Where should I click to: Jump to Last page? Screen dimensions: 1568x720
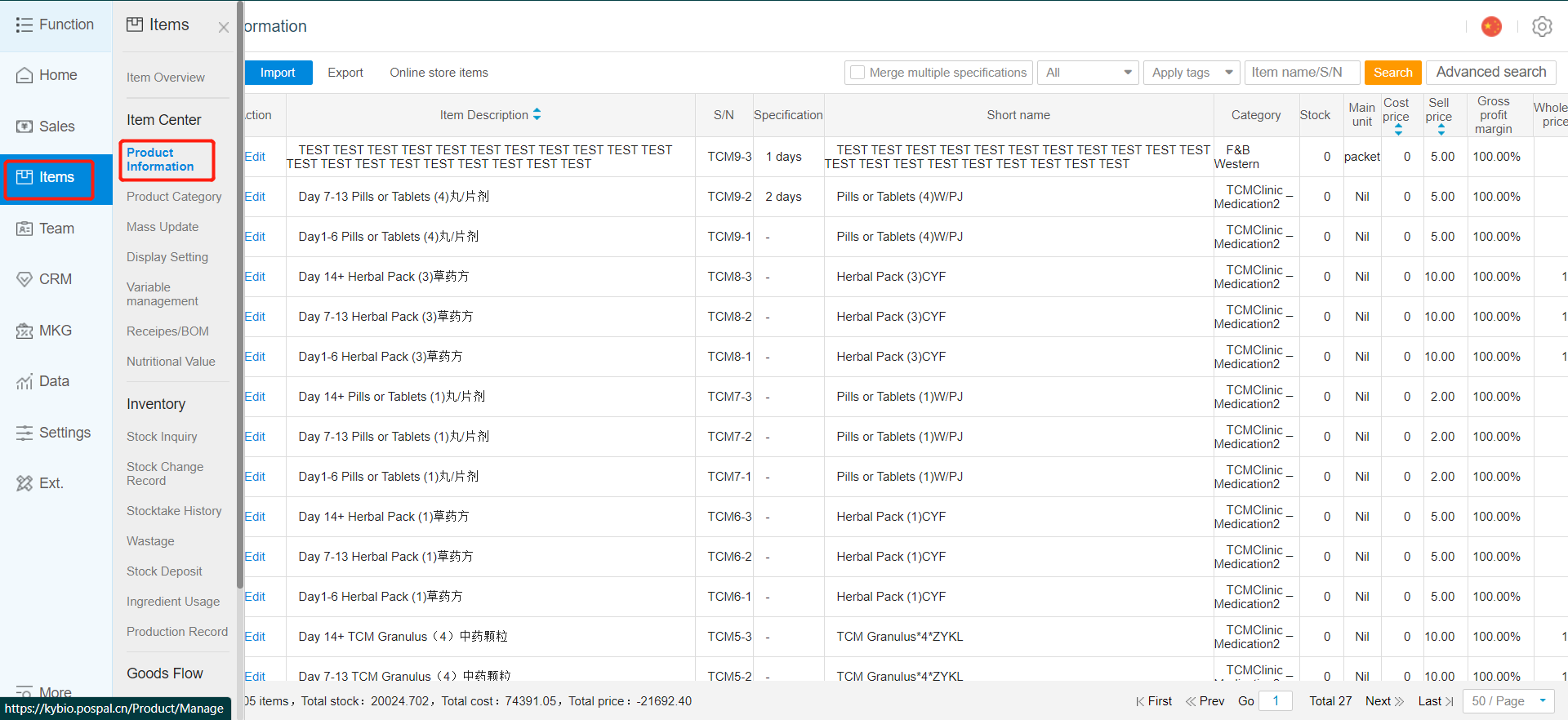coord(1436,701)
